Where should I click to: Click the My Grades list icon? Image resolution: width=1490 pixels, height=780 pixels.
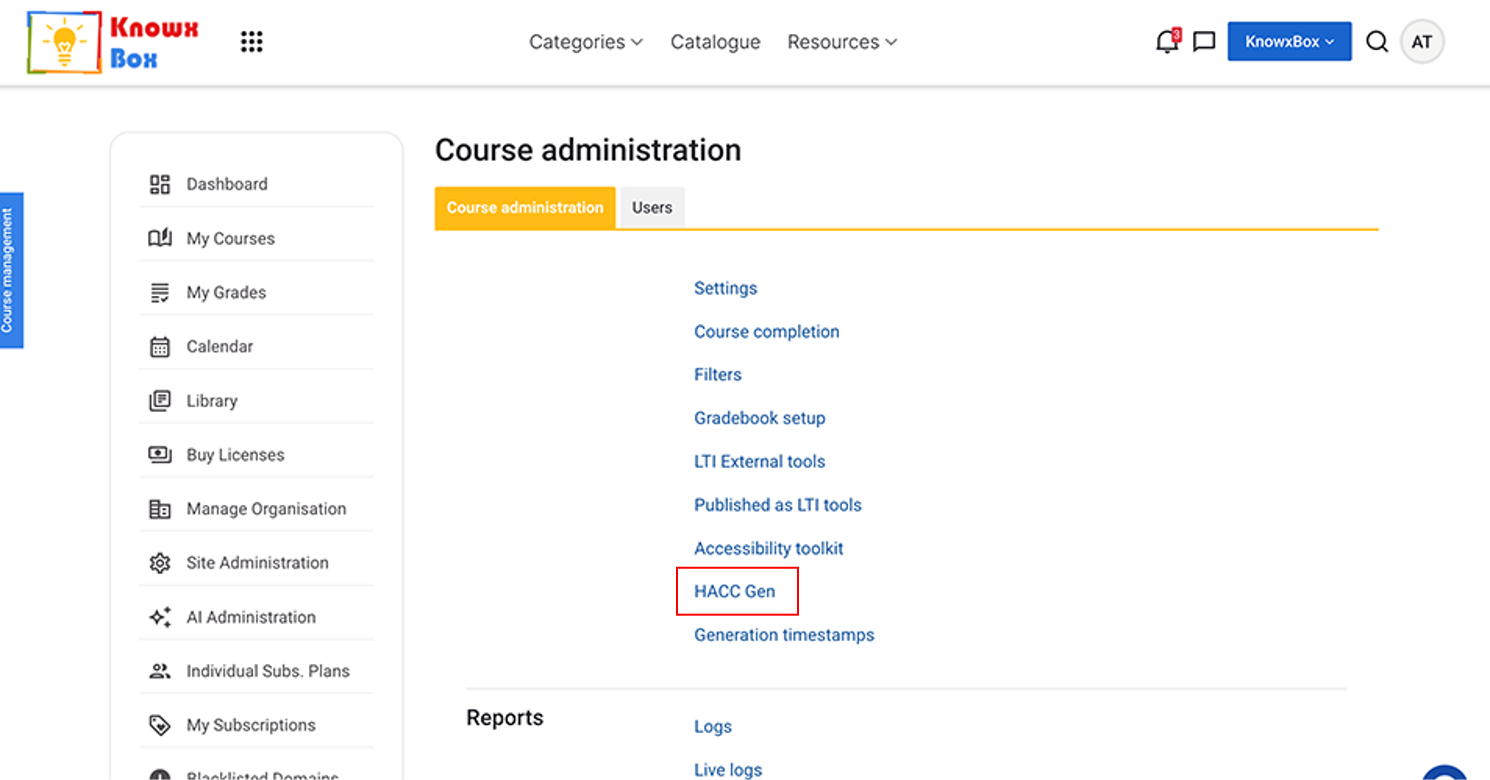(160, 292)
